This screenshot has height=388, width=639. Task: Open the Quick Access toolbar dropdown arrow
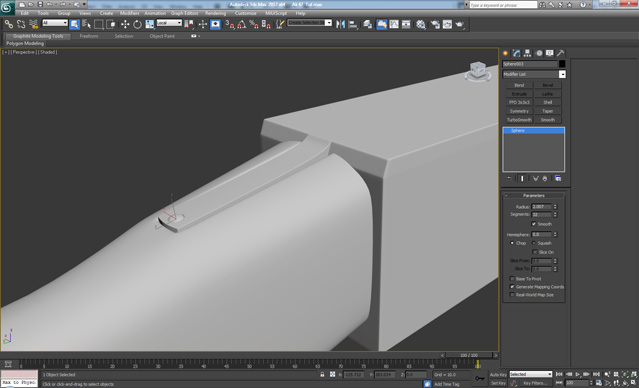coord(84,4)
